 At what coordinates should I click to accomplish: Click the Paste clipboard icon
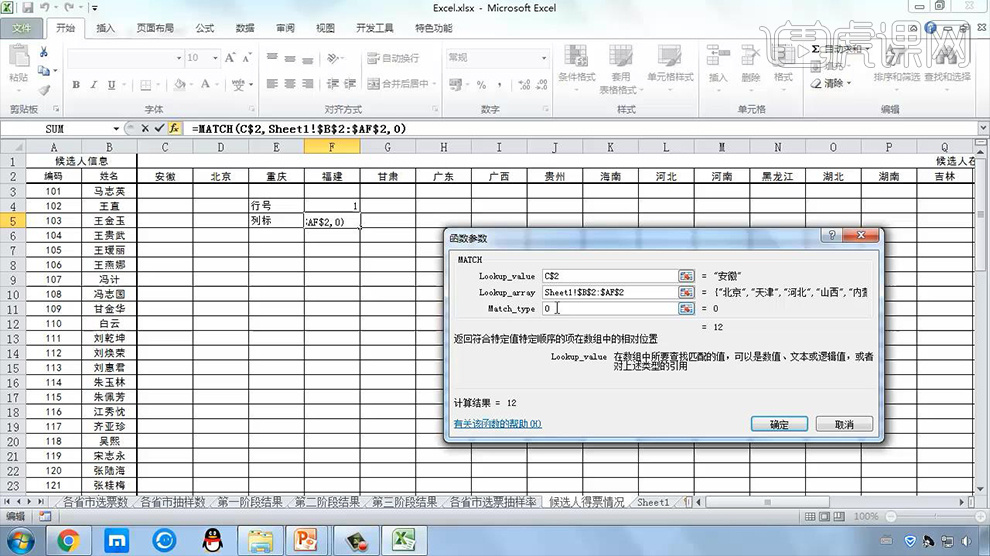[x=19, y=57]
